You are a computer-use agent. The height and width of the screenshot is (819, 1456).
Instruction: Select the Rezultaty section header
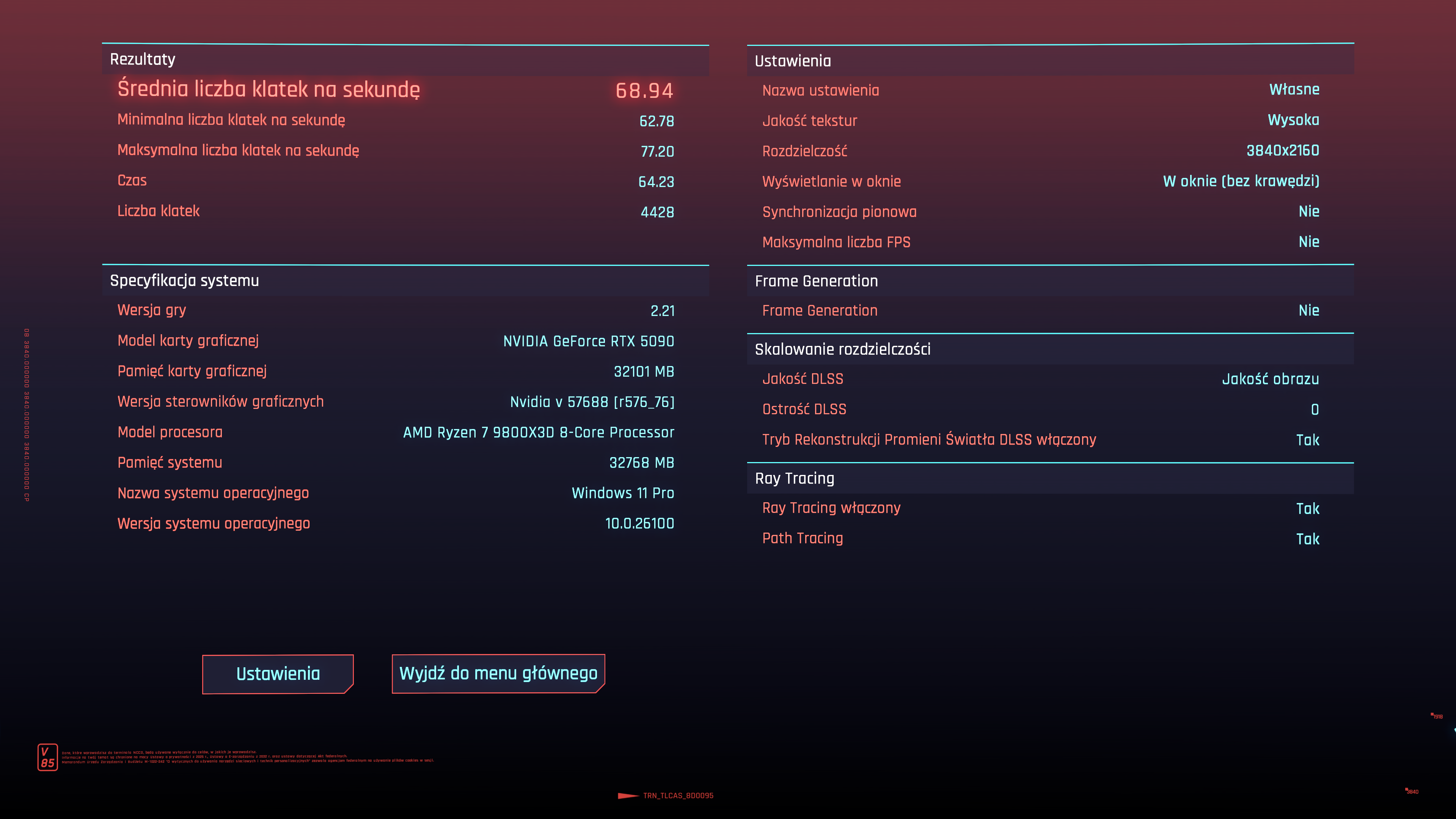143,59
